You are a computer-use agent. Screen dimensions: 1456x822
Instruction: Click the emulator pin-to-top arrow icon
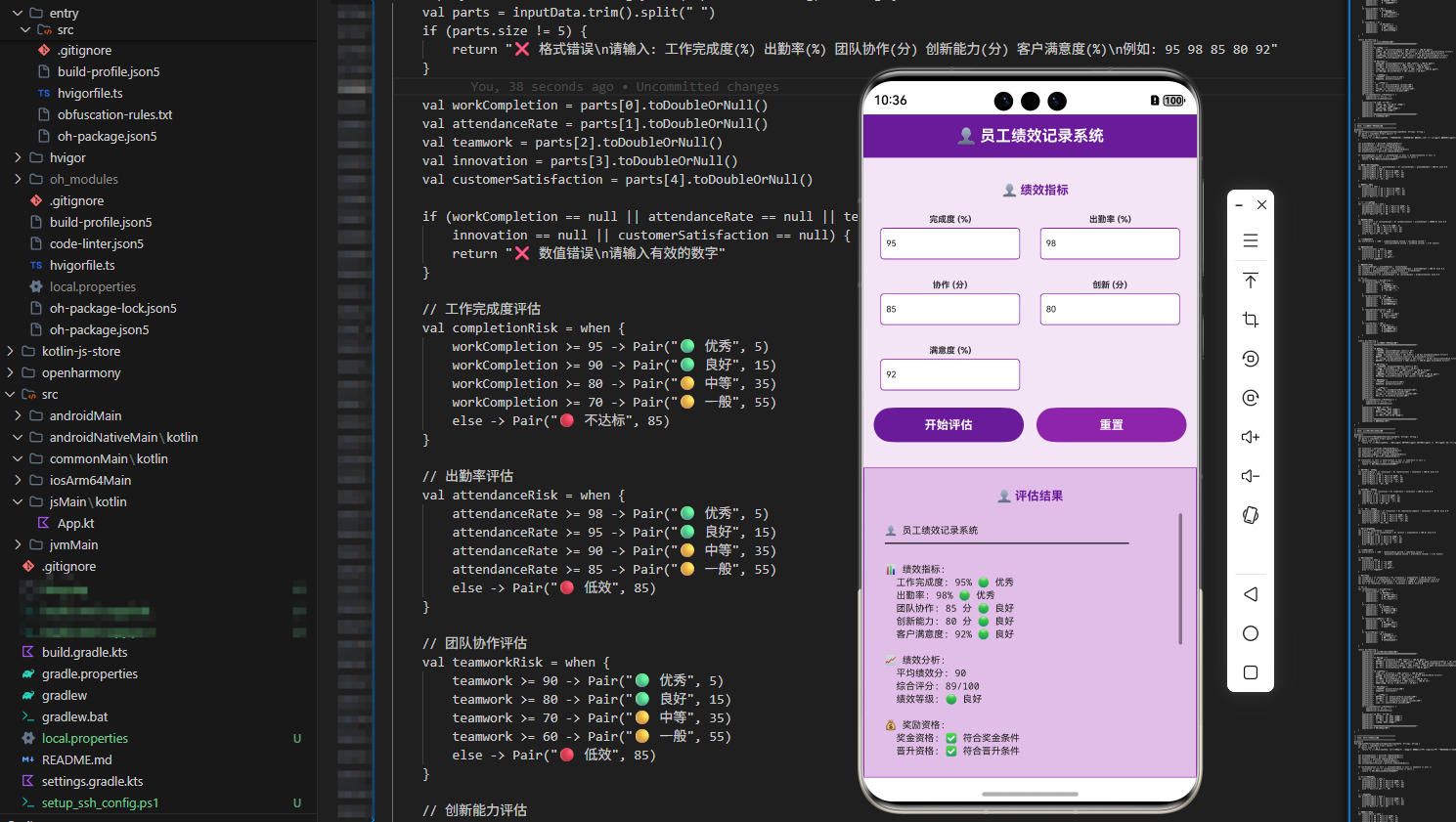click(1250, 281)
